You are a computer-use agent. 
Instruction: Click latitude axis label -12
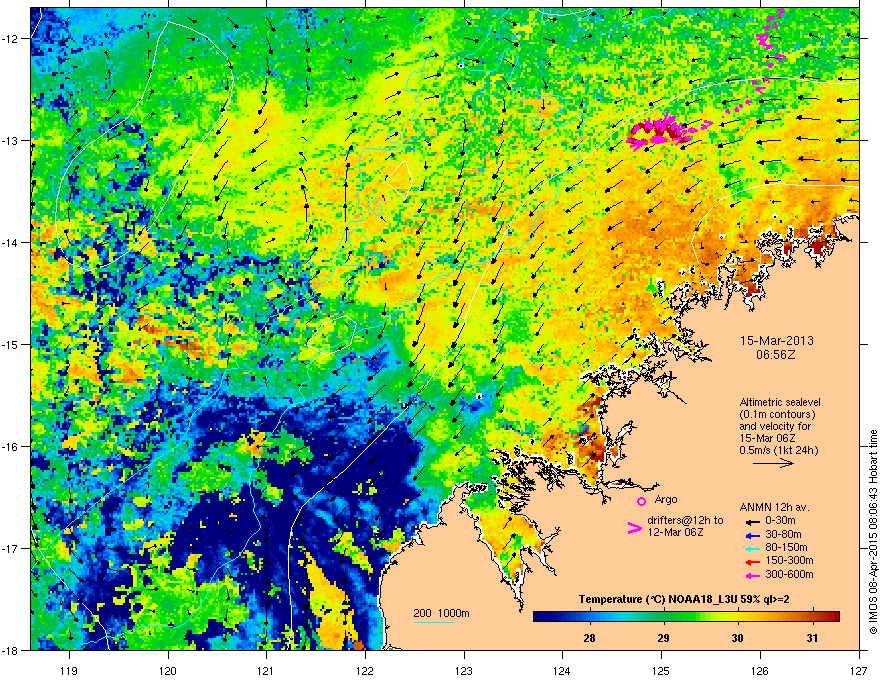(10, 39)
